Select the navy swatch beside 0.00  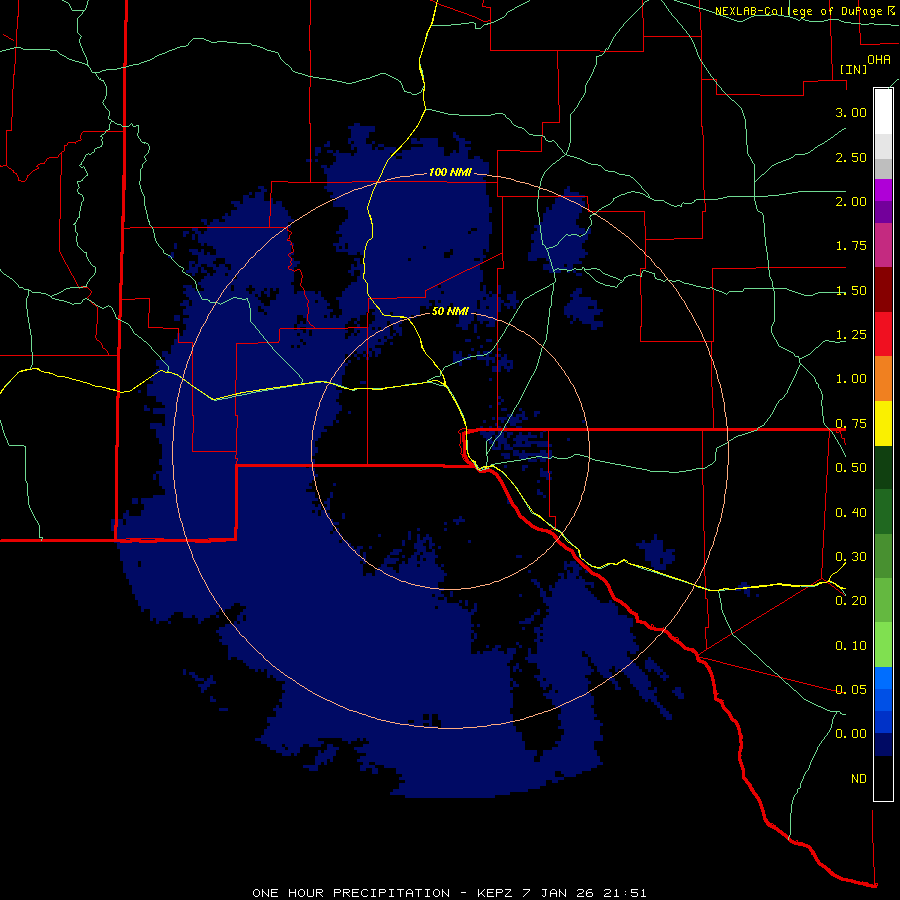click(x=883, y=745)
